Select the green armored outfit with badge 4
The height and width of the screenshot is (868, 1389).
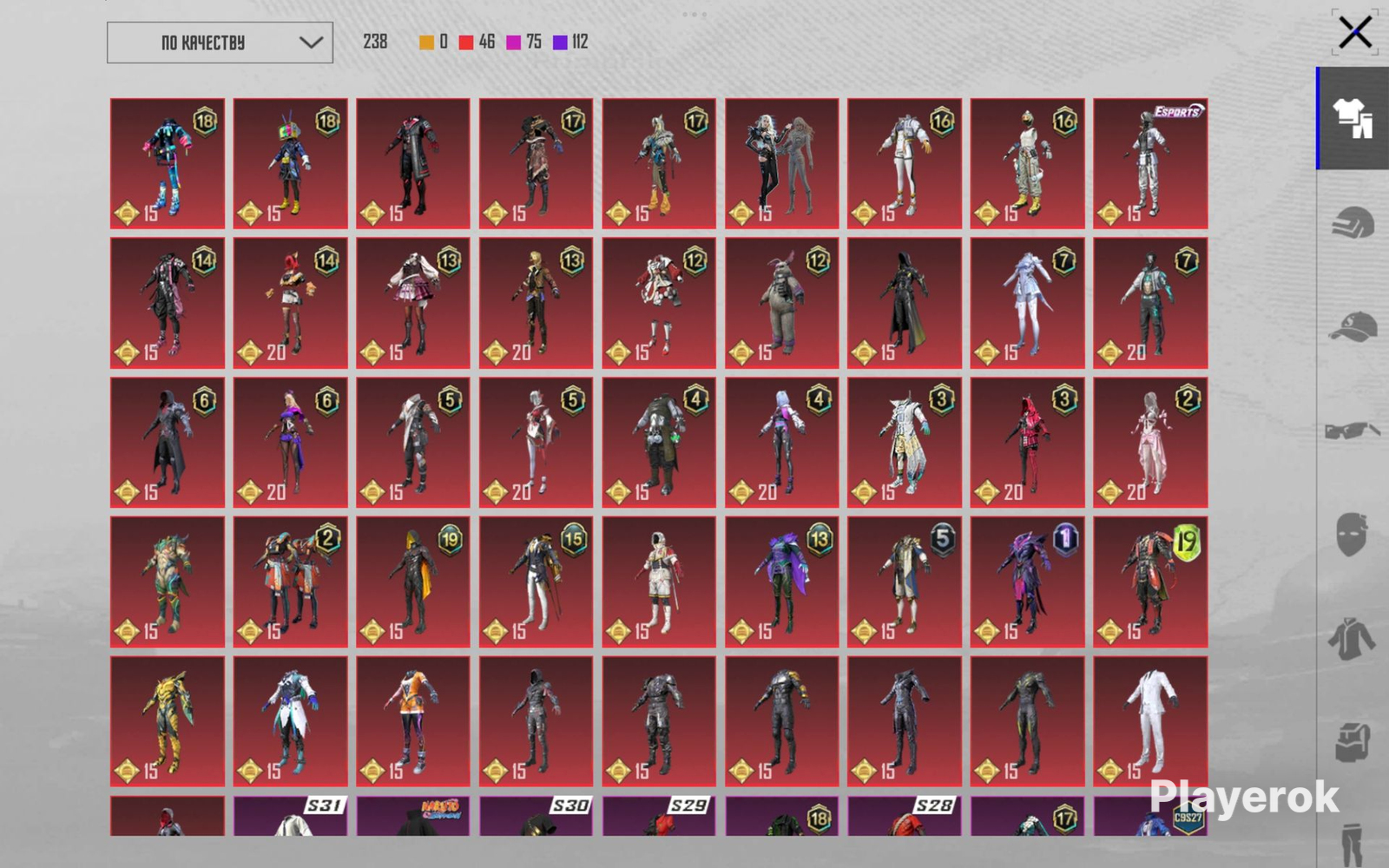pos(659,443)
